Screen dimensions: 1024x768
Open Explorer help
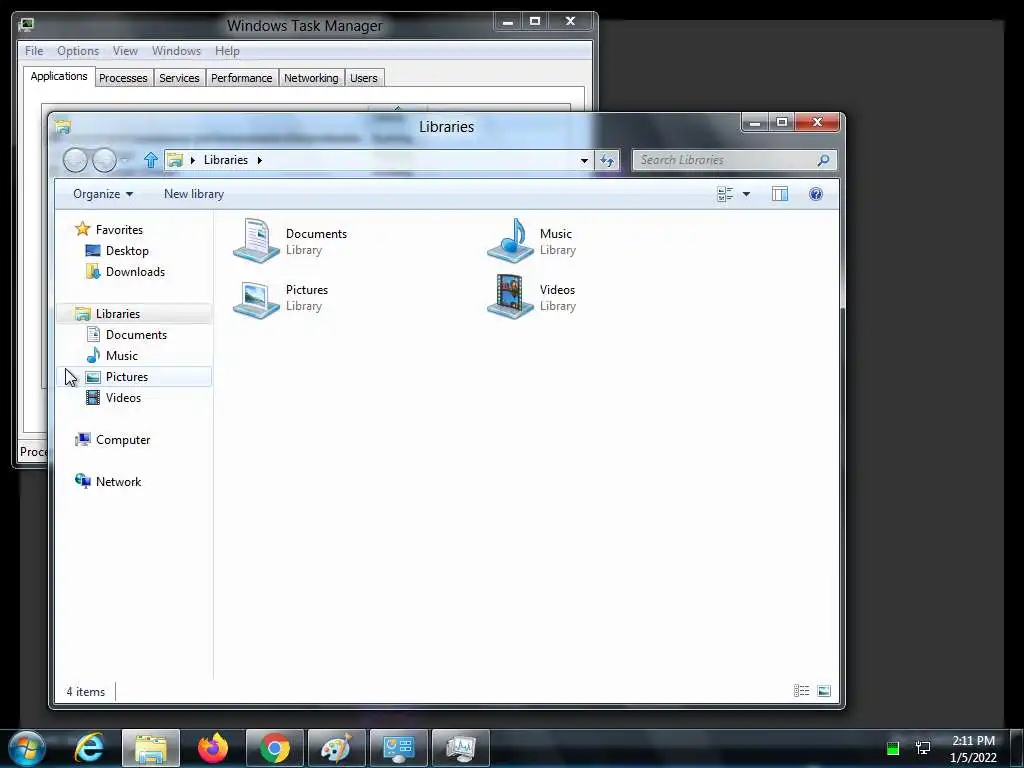(x=816, y=194)
